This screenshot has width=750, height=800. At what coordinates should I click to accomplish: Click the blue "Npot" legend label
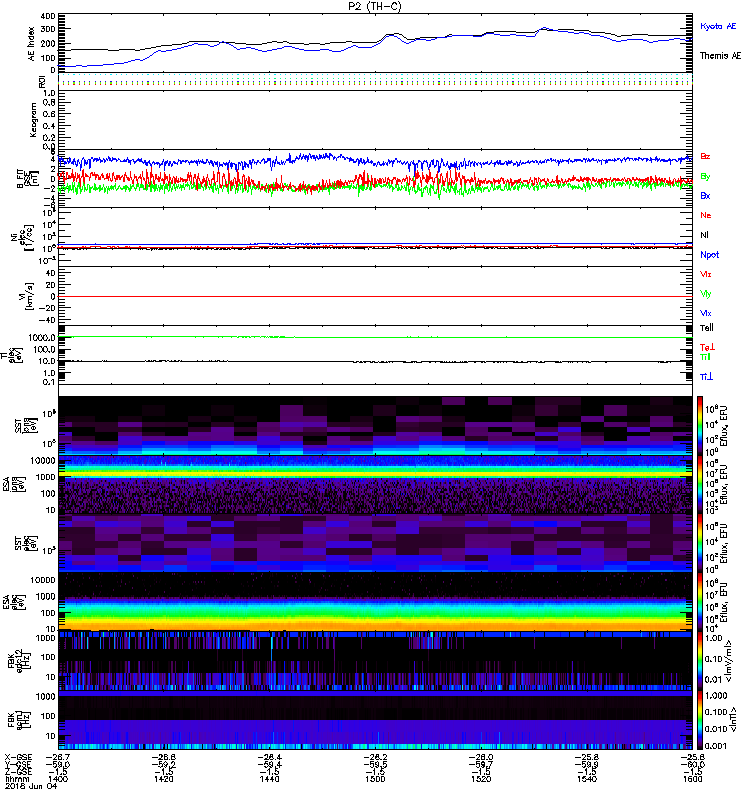click(709, 255)
